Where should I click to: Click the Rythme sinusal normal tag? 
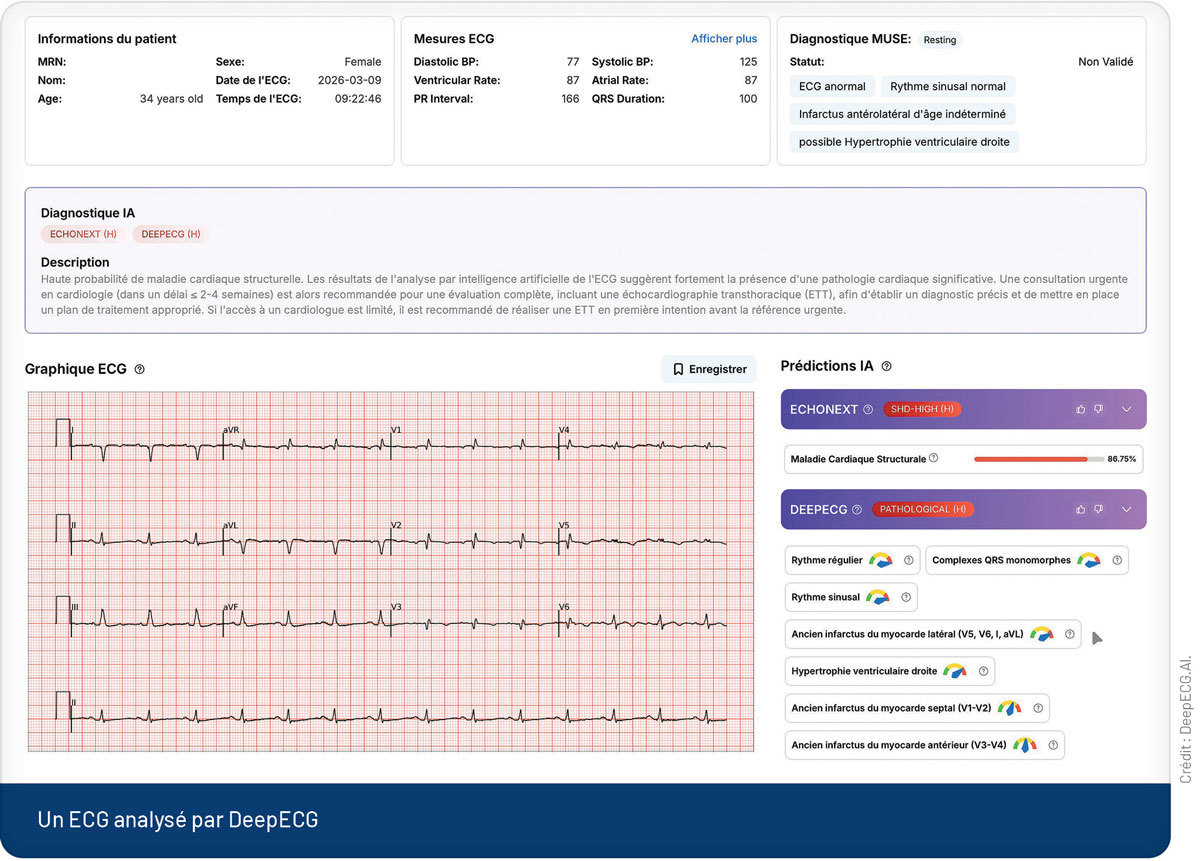click(x=948, y=86)
